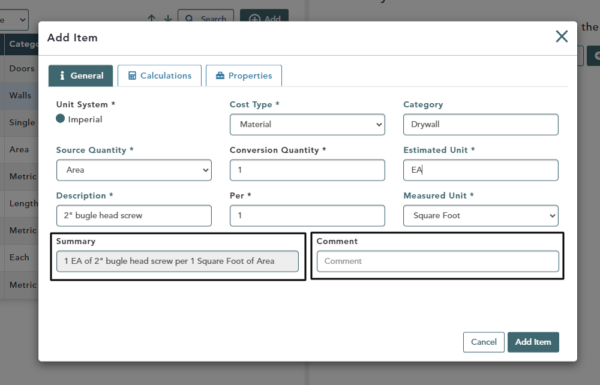Click the move down arrow behind dialog
The height and width of the screenshot is (385, 600).
(x=168, y=18)
